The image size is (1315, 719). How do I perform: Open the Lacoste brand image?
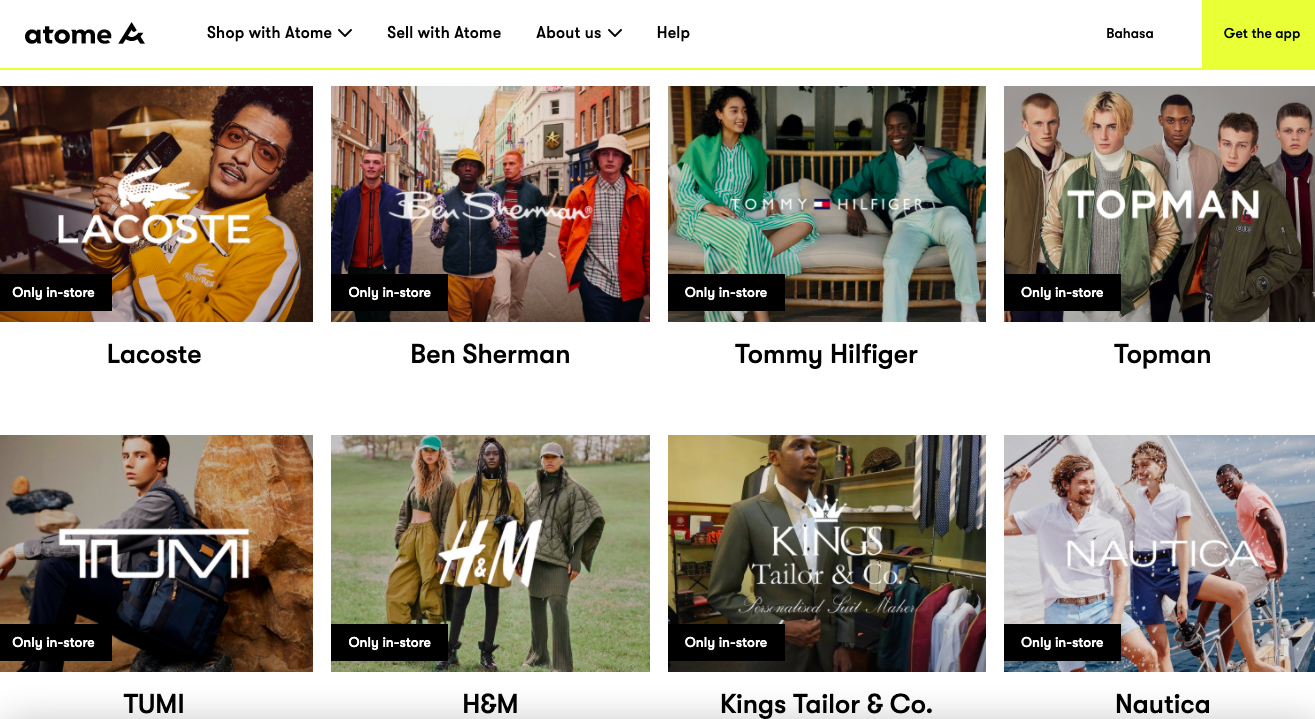[156, 204]
